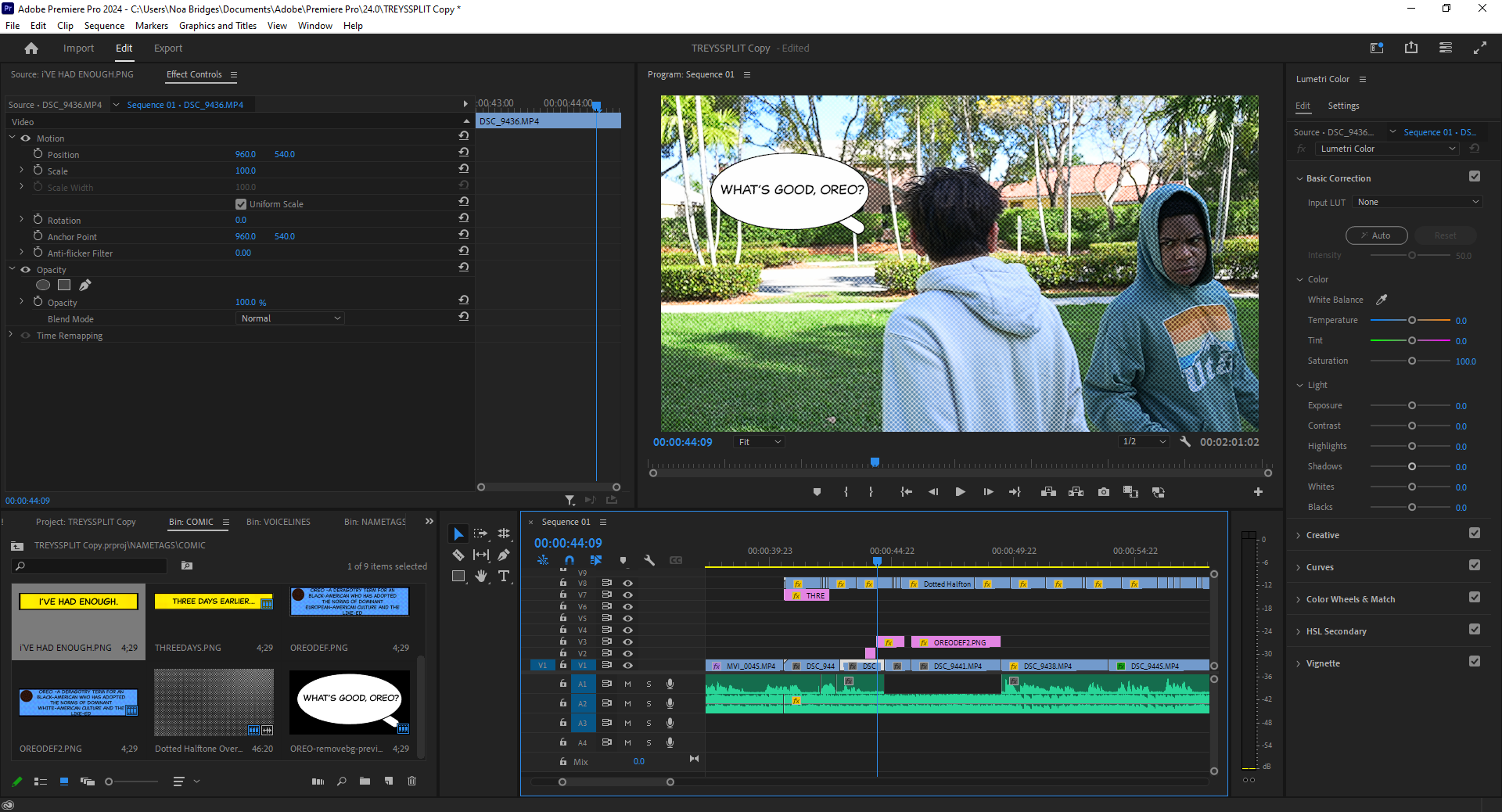Screen dimensions: 1502x812
Task: Open Bin: VOICELINES tab
Action: pos(278,522)
